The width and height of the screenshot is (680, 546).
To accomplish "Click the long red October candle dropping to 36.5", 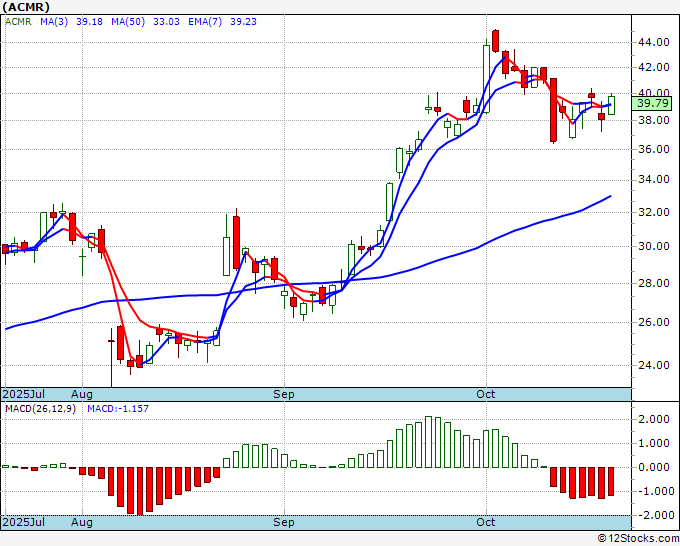I will point(553,110).
